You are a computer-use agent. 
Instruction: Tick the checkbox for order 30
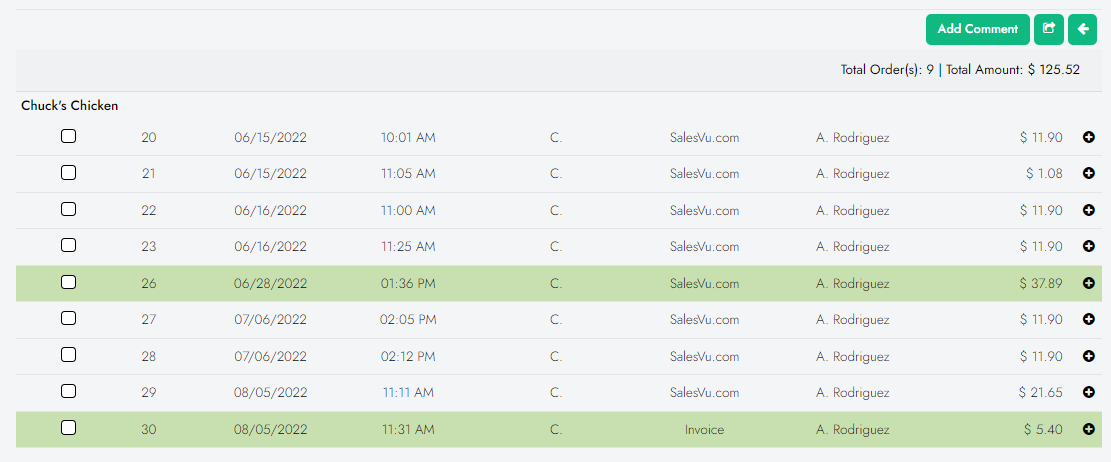pos(68,428)
